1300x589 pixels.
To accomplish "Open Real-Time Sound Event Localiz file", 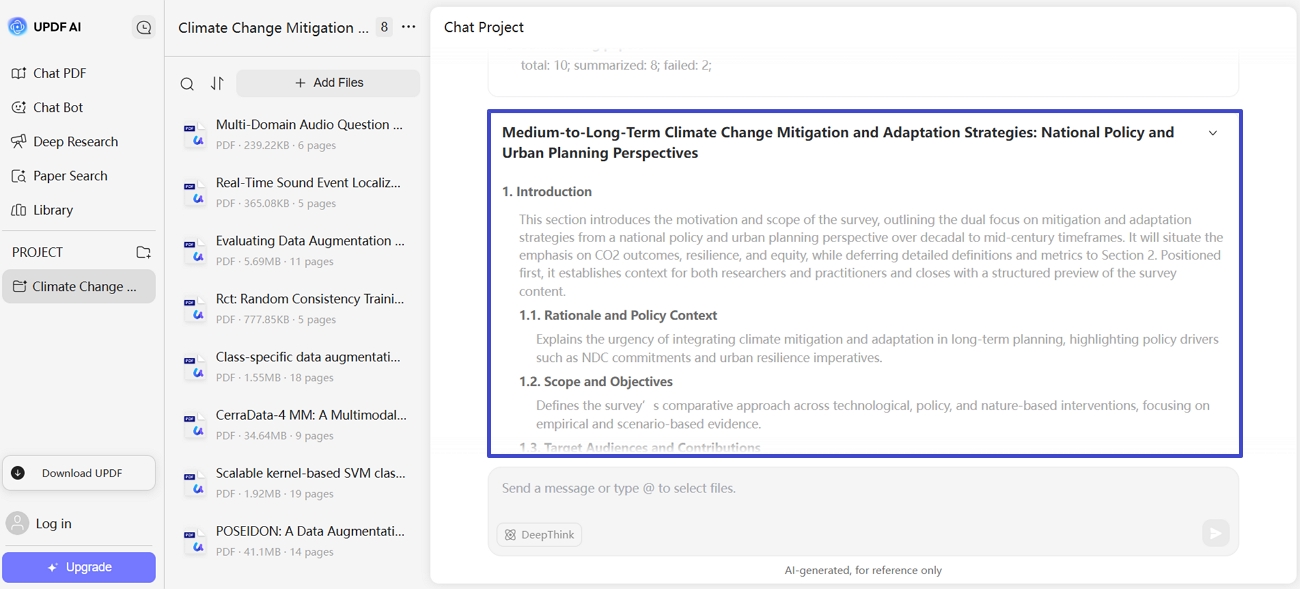I will tap(298, 192).
